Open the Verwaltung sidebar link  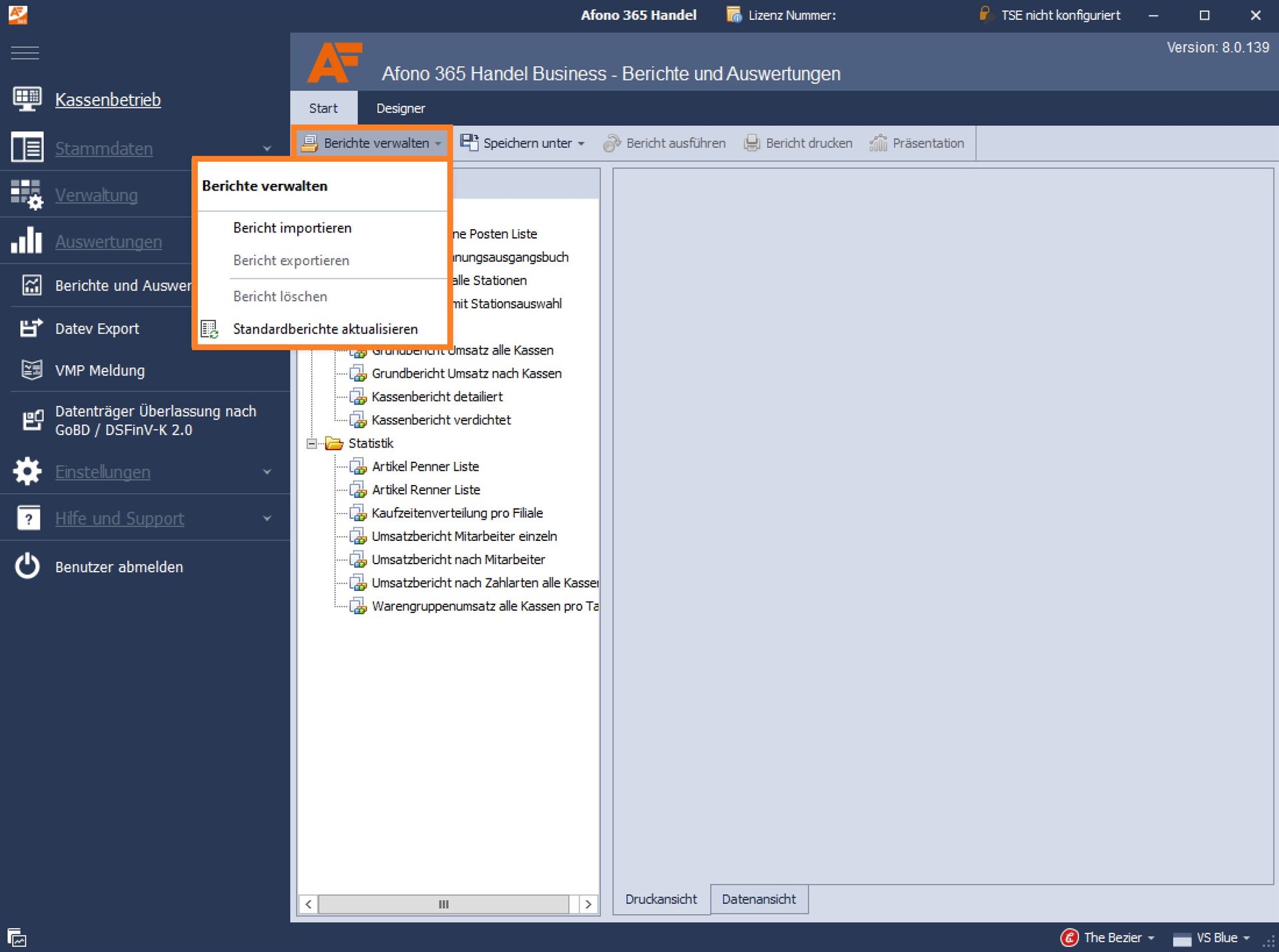97,195
